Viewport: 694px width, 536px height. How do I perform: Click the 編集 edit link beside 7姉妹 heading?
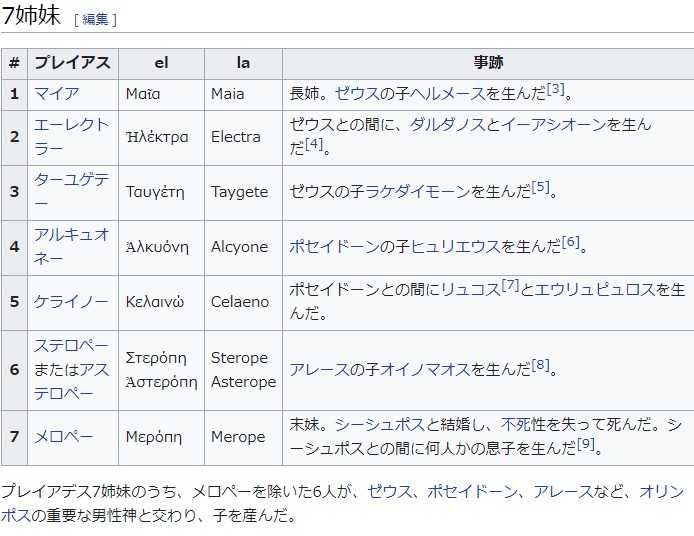(x=95, y=19)
